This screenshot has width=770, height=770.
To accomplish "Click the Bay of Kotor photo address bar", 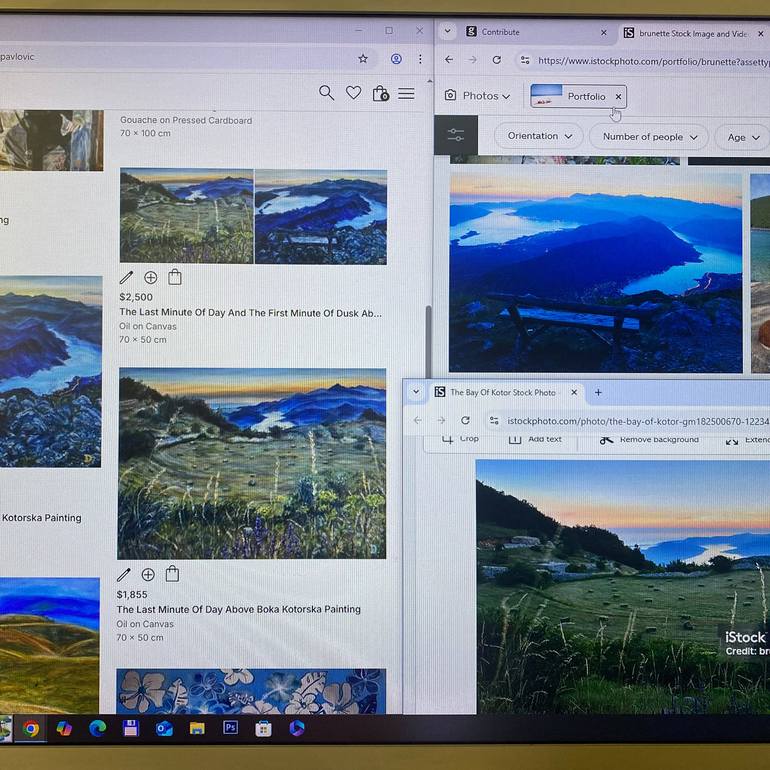I will (637, 421).
